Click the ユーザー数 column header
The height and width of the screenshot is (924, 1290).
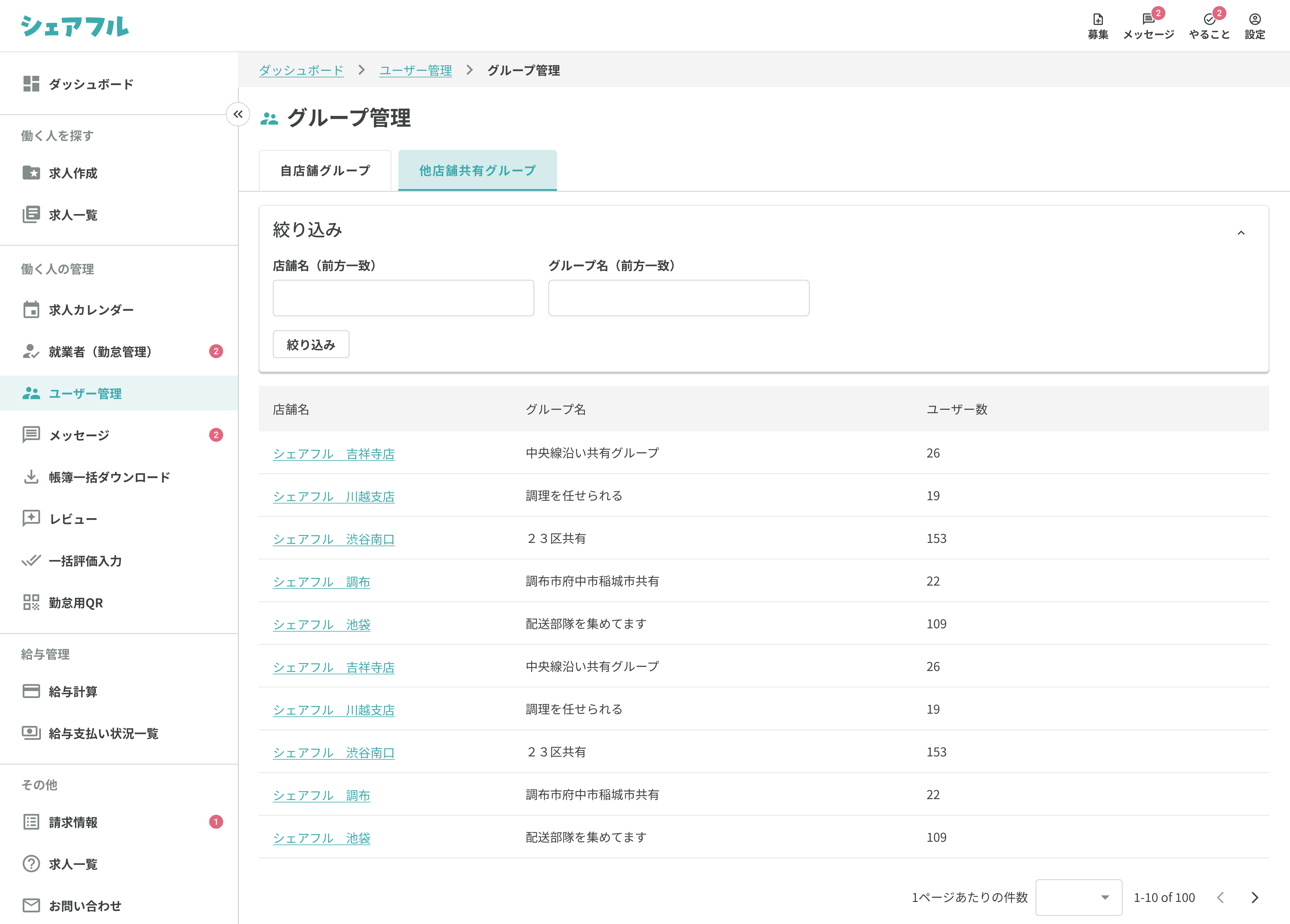957,409
